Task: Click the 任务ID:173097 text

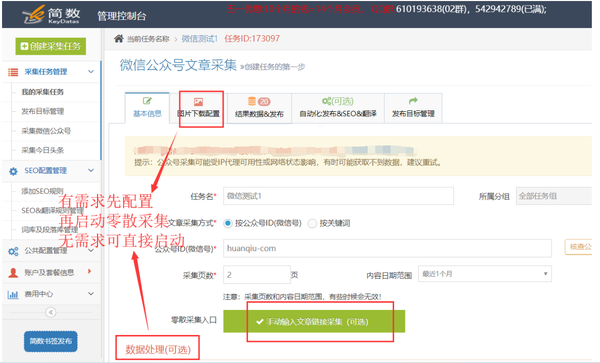Action: coord(252,39)
